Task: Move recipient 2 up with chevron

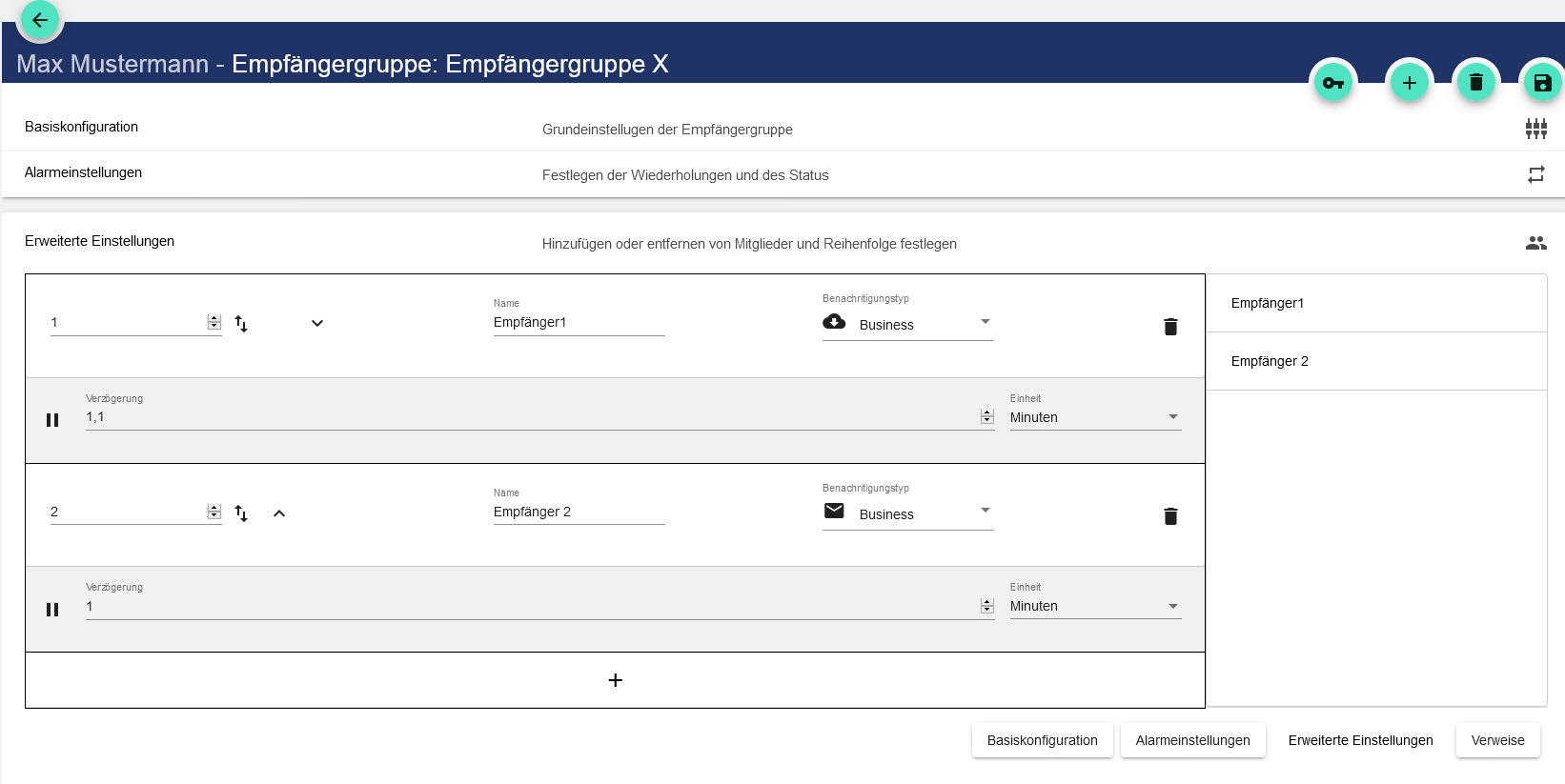Action: tap(279, 513)
